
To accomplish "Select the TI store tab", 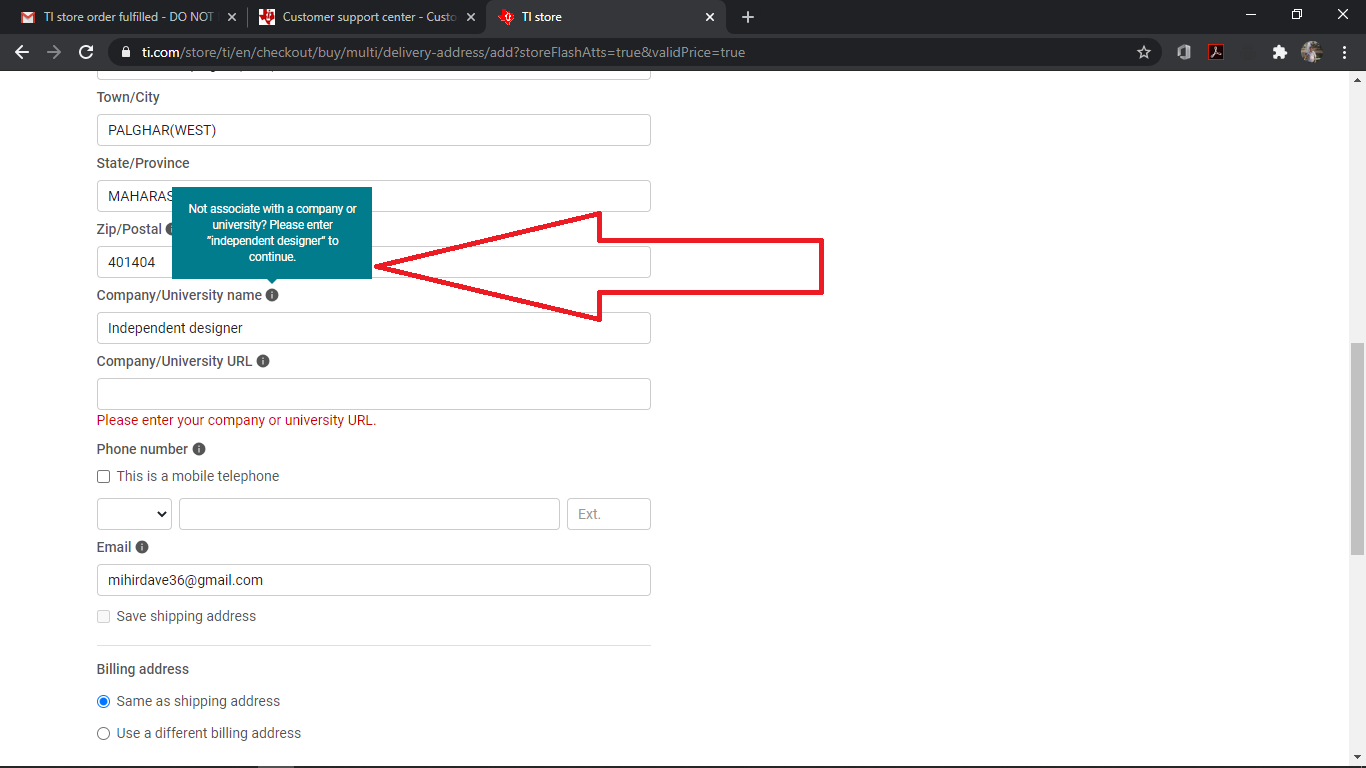I will tap(606, 17).
